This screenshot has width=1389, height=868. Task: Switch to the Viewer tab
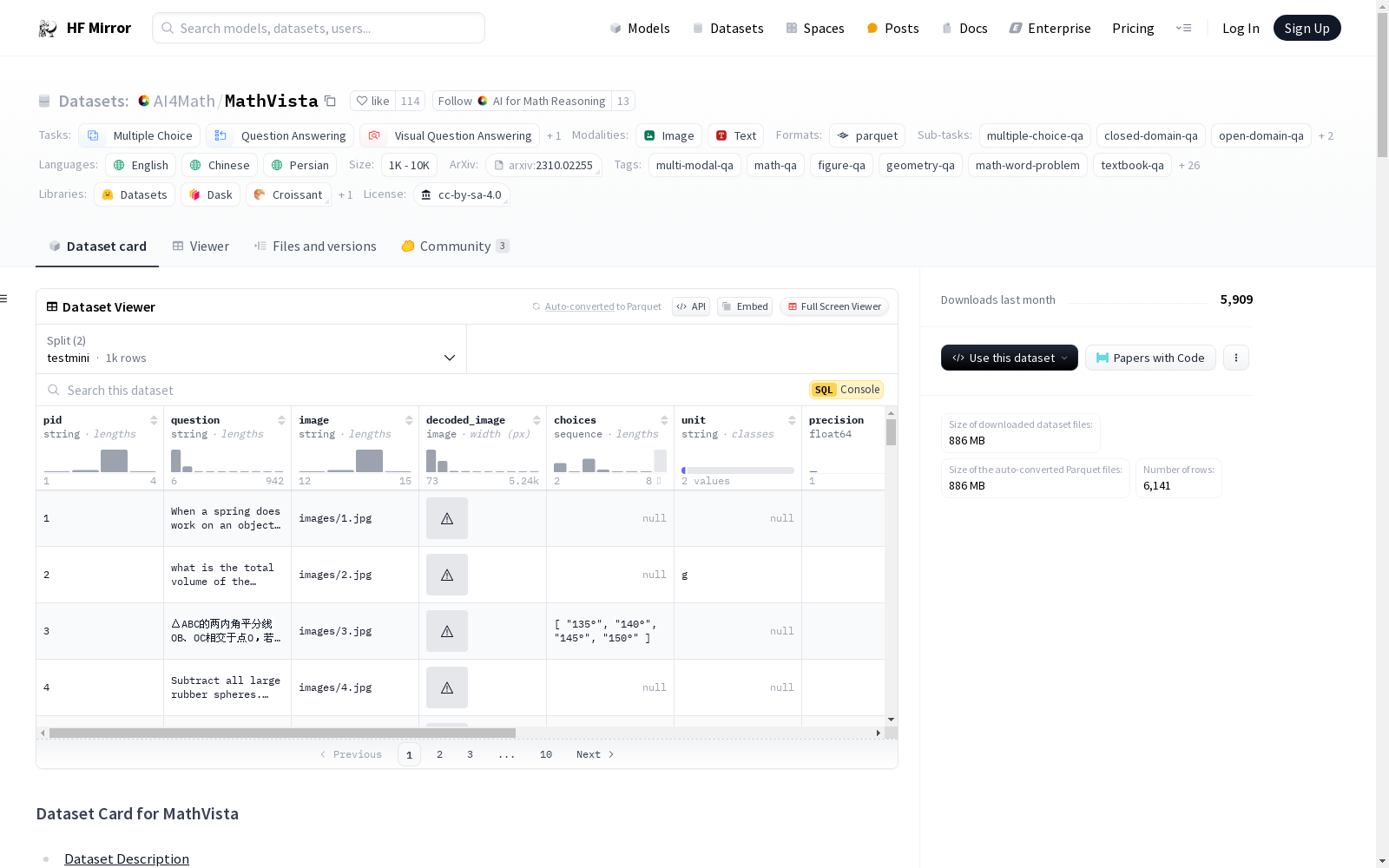[x=201, y=247]
